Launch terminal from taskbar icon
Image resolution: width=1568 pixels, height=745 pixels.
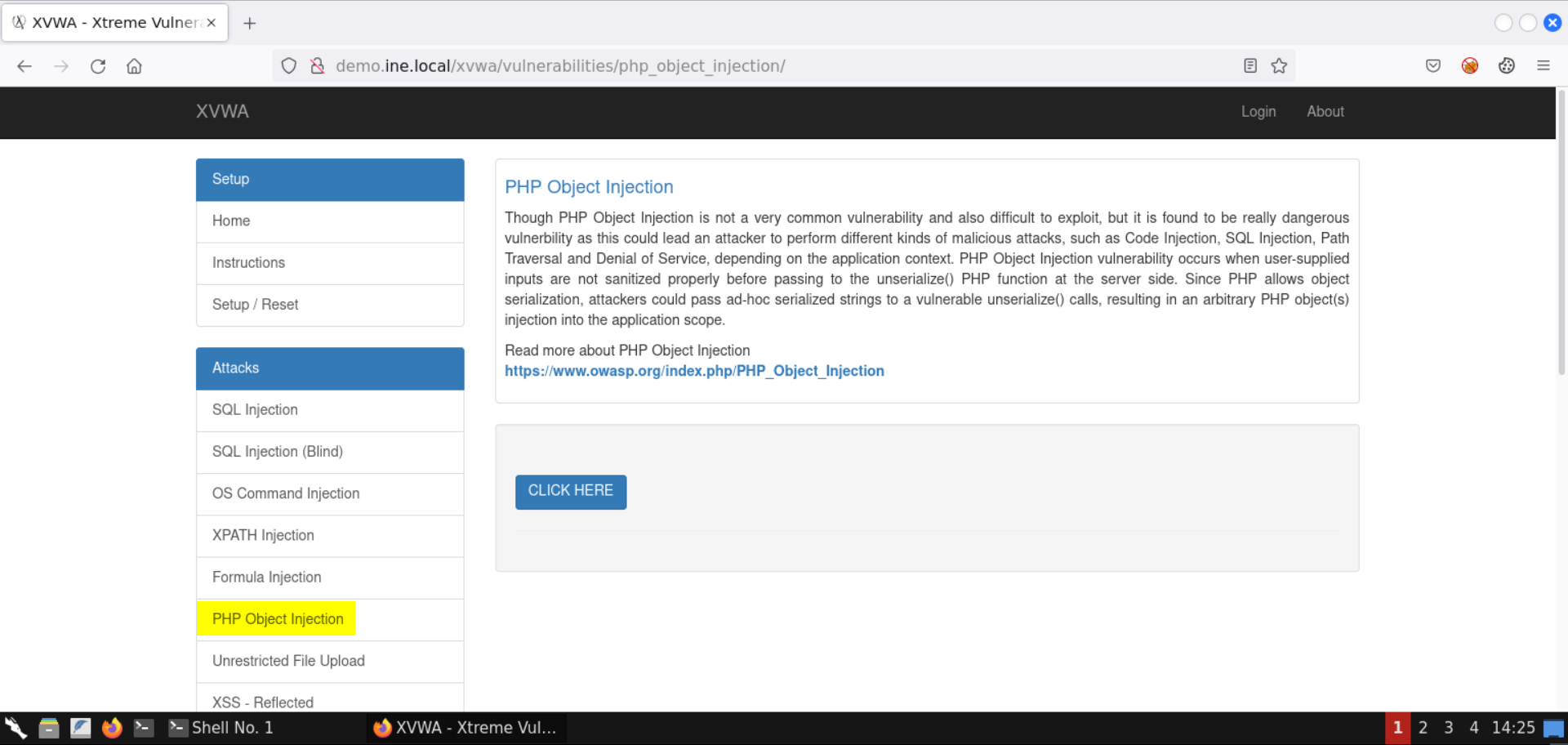144,727
